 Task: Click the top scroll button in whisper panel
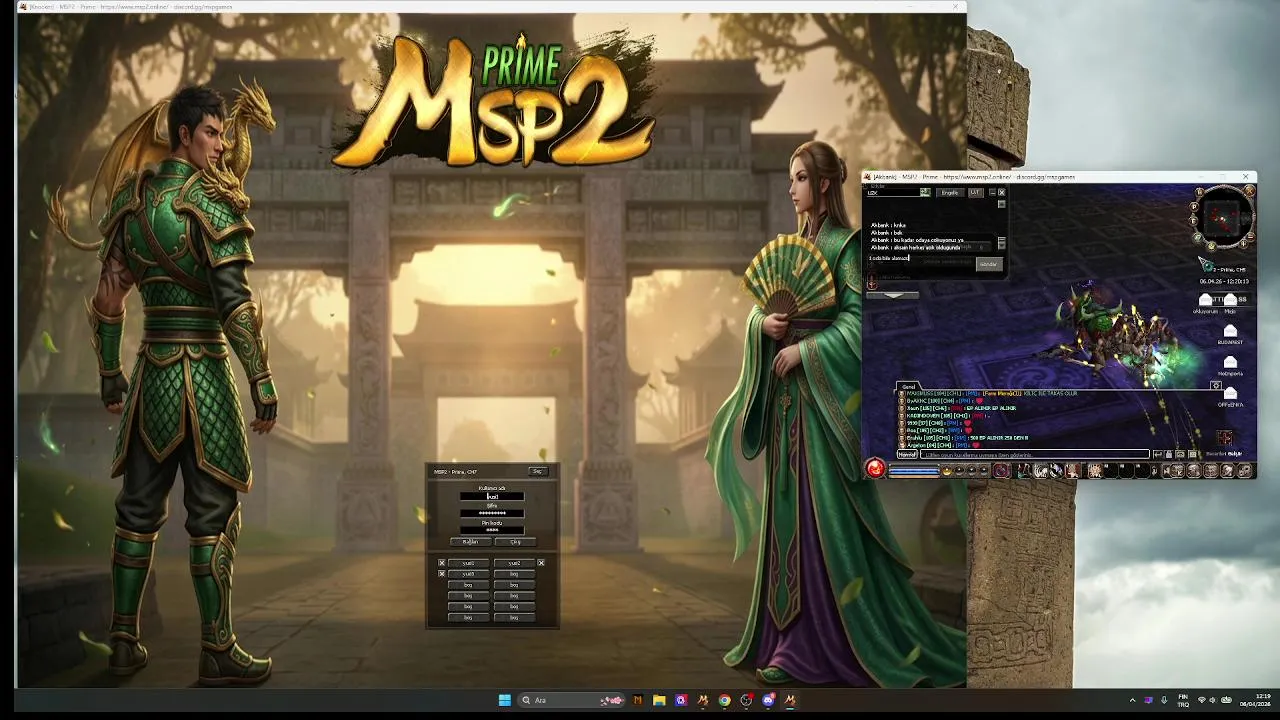[x=1002, y=204]
